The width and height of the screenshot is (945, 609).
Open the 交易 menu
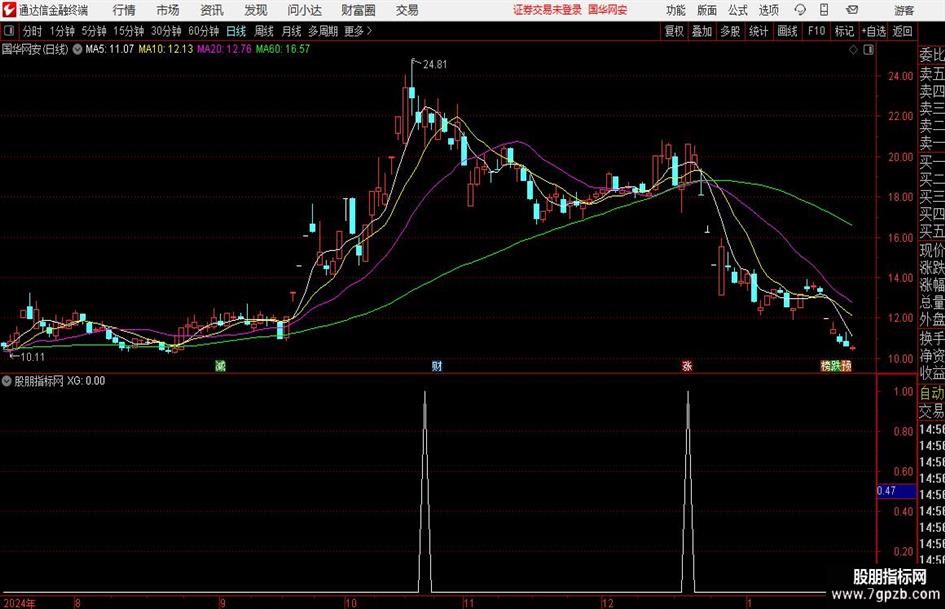[x=407, y=10]
